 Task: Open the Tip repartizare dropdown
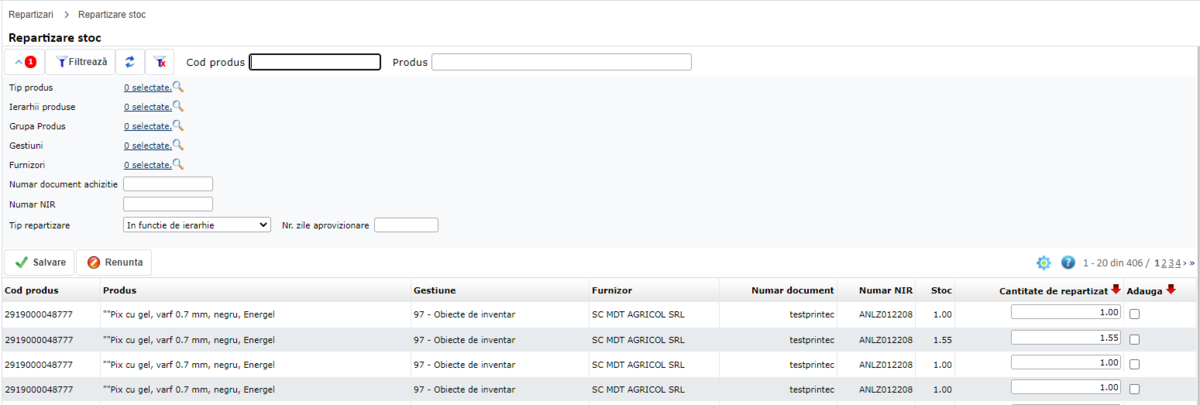[x=196, y=225]
